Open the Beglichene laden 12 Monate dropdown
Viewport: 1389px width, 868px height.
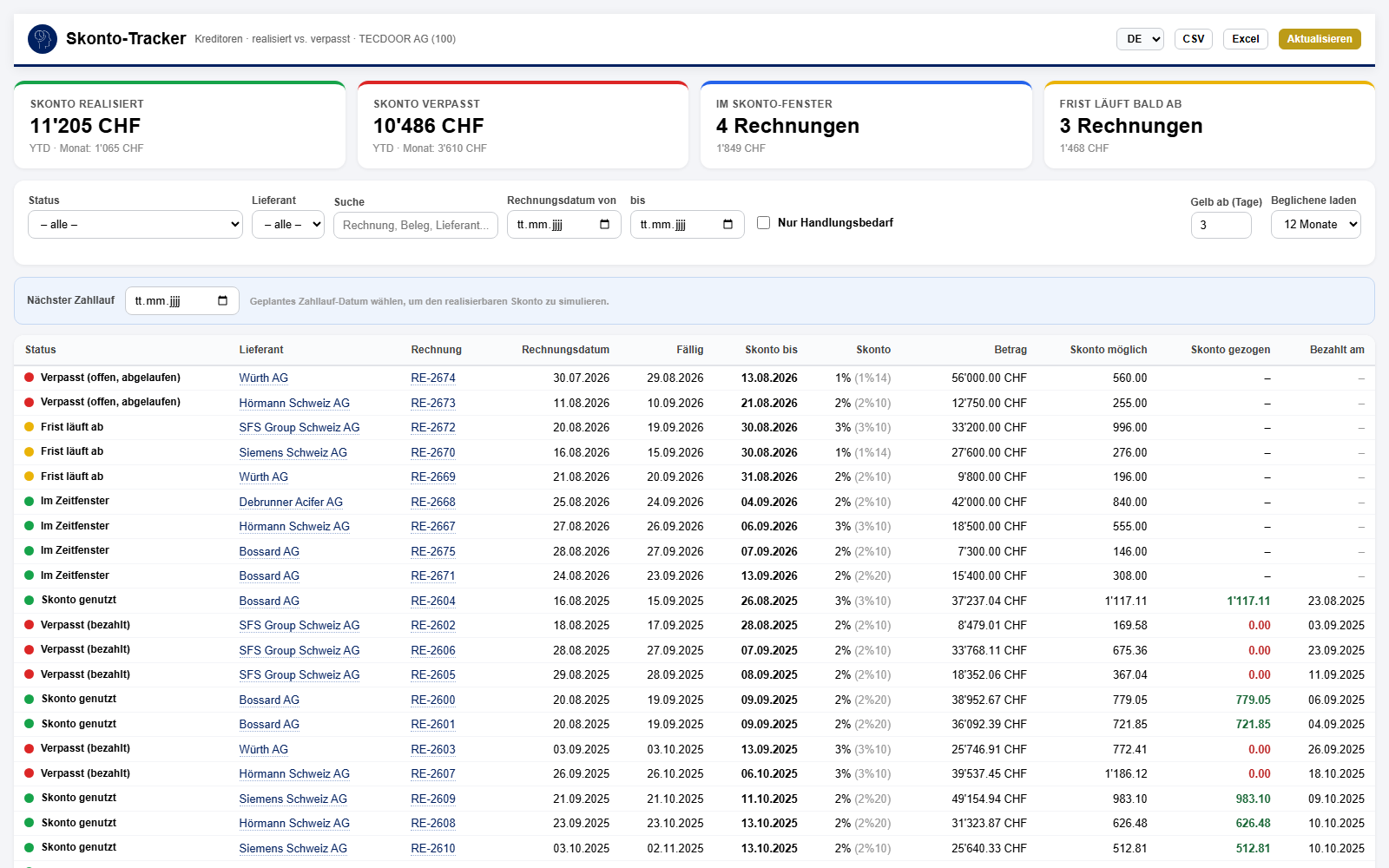pos(1316,225)
